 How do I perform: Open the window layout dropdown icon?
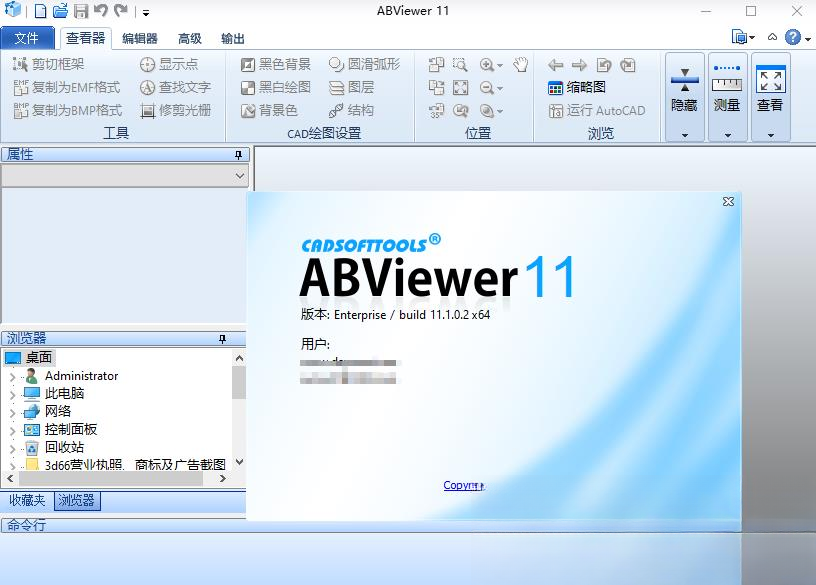click(743, 37)
